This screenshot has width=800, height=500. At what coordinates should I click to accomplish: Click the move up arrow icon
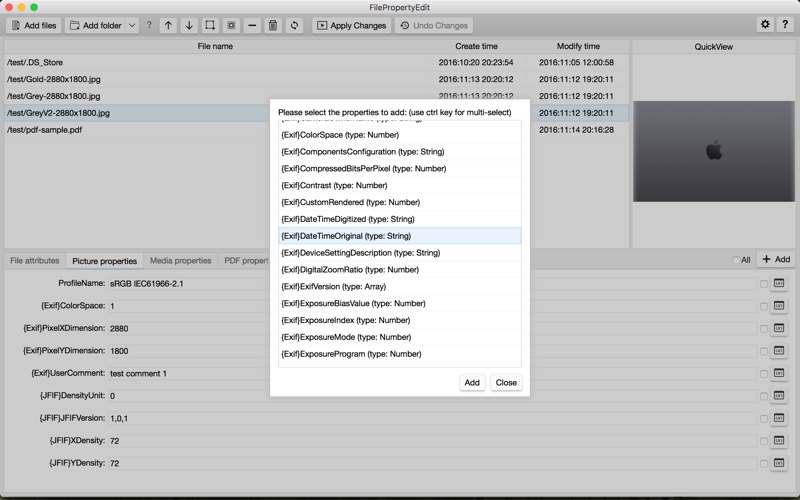[168, 26]
